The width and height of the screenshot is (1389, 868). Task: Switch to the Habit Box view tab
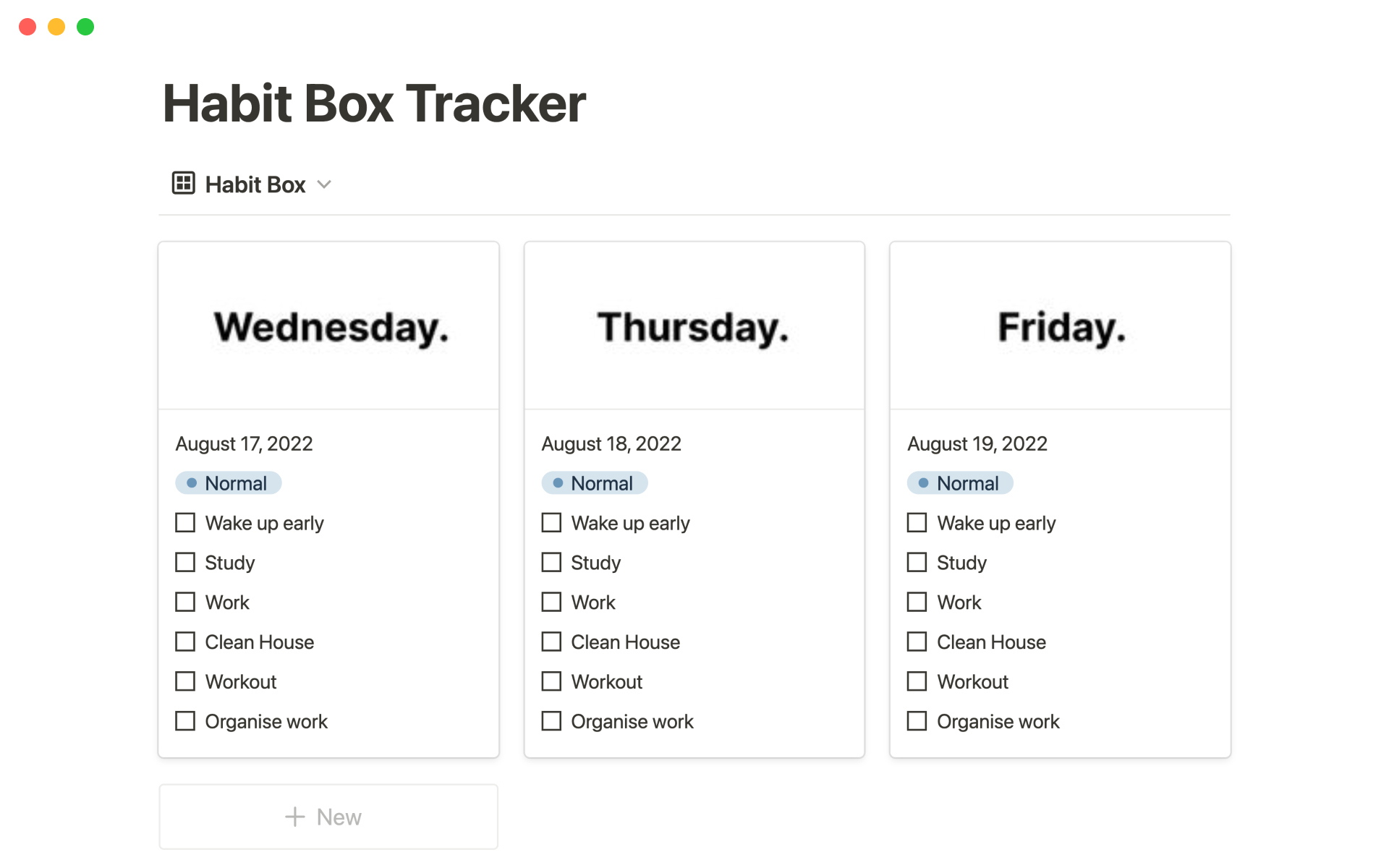click(255, 184)
